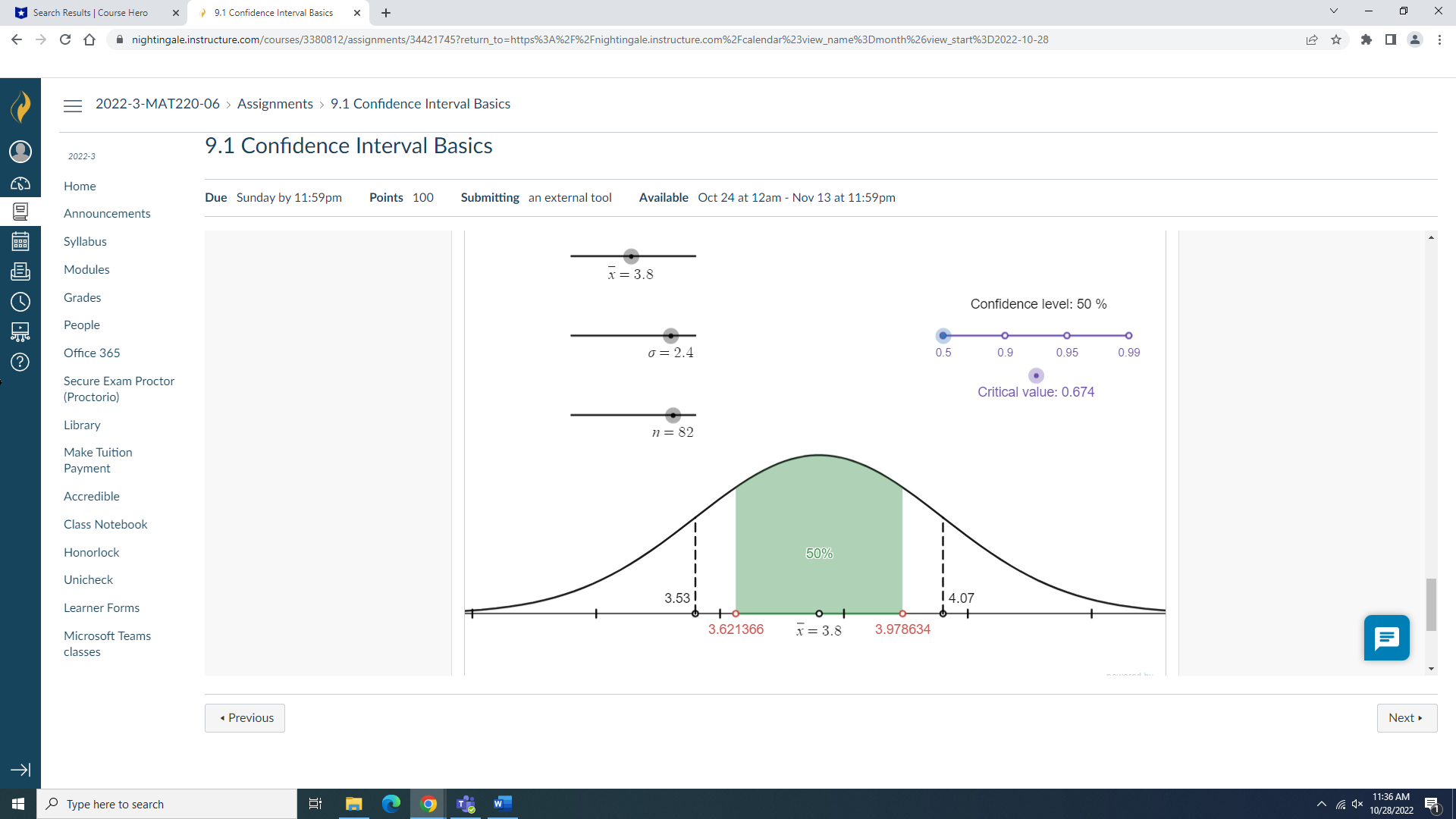Screen dimensions: 1456x819
Task: Open the History clock icon
Action: pyautogui.click(x=20, y=302)
